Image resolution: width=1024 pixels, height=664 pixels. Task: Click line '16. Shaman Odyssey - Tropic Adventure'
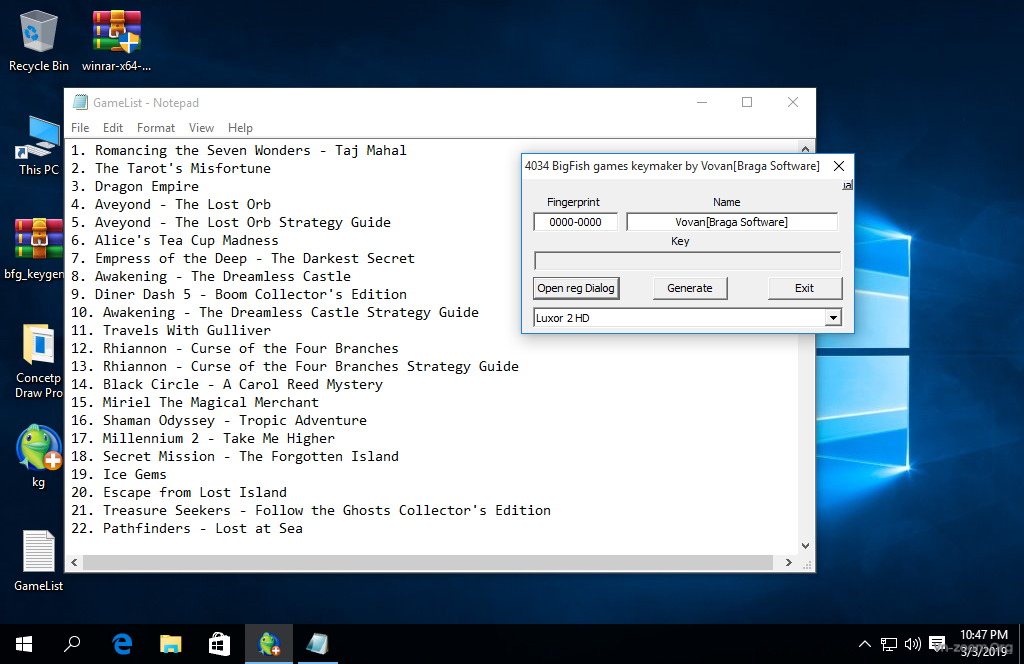tap(219, 421)
